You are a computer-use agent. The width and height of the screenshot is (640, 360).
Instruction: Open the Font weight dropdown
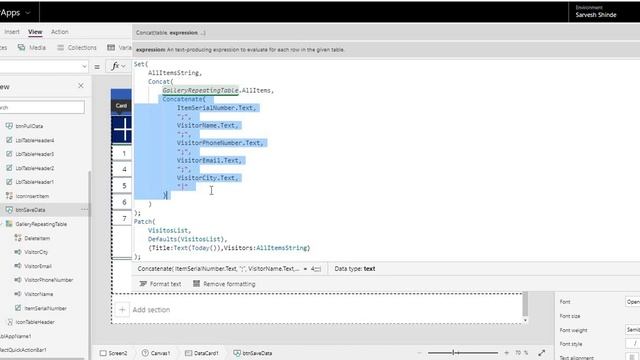click(633, 329)
